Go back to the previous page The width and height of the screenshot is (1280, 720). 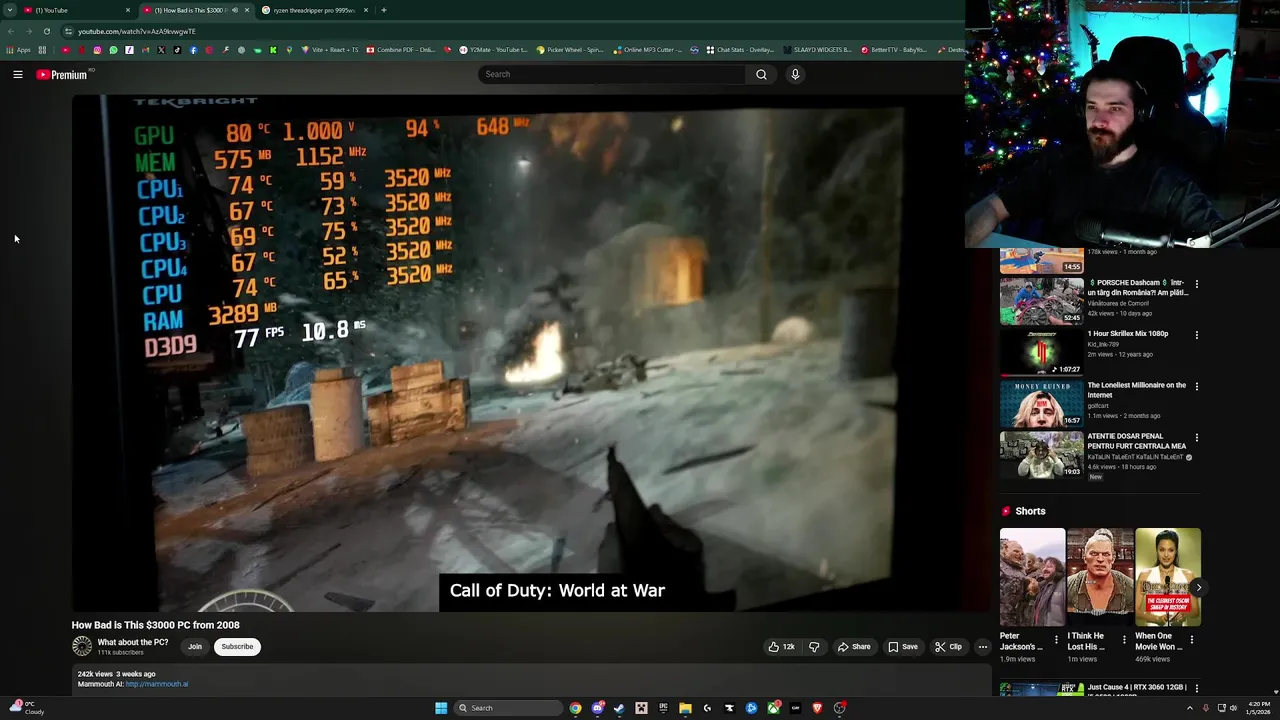click(11, 31)
